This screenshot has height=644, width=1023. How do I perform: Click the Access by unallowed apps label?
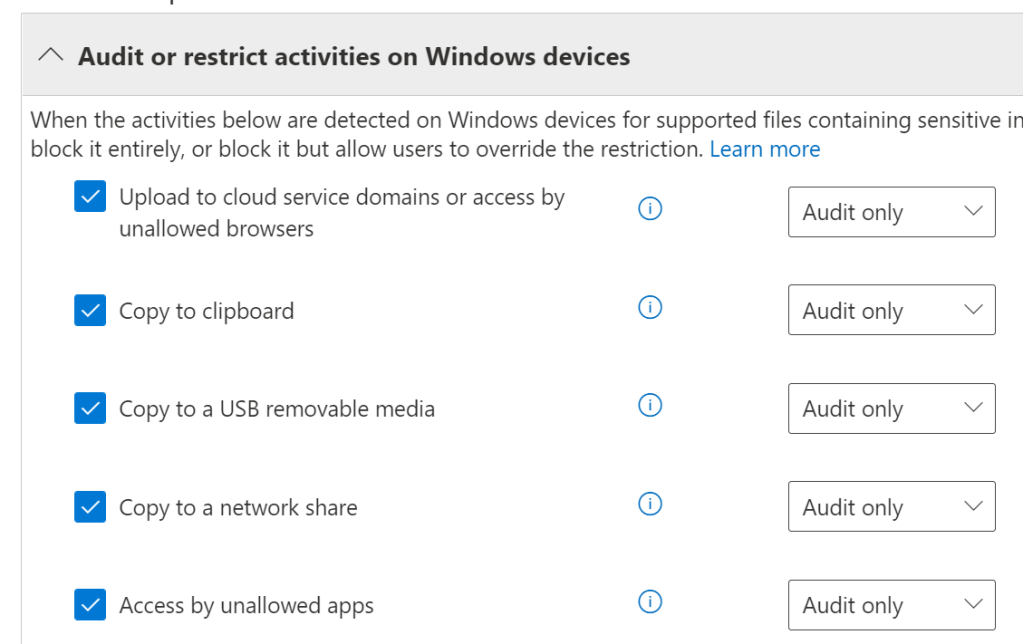click(x=246, y=605)
